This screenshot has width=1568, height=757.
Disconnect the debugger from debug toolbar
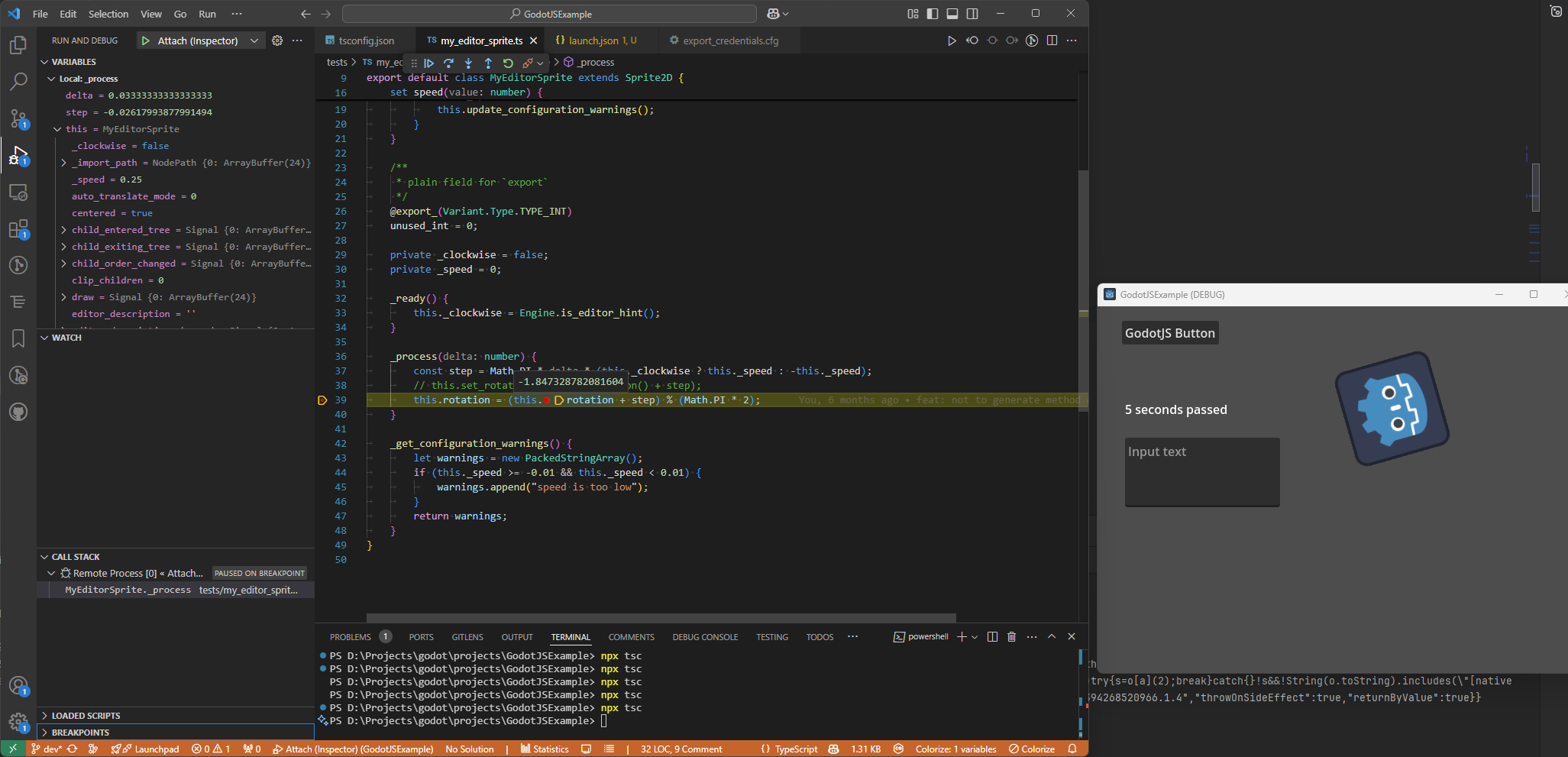pos(528,63)
